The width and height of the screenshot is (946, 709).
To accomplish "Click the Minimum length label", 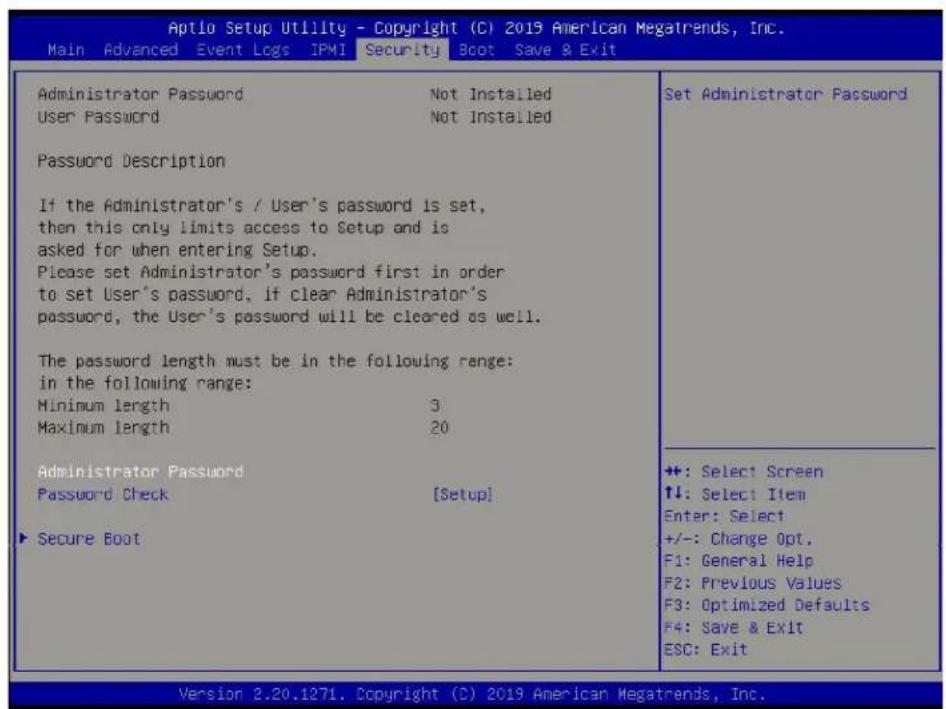I will coord(103,405).
